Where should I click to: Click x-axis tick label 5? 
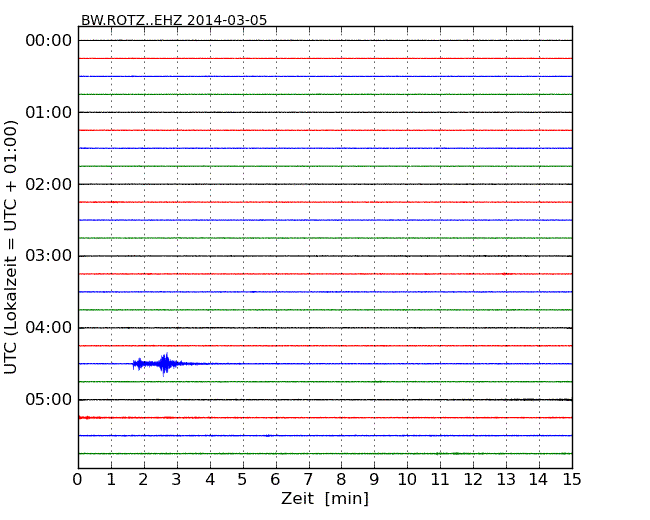tap(243, 480)
